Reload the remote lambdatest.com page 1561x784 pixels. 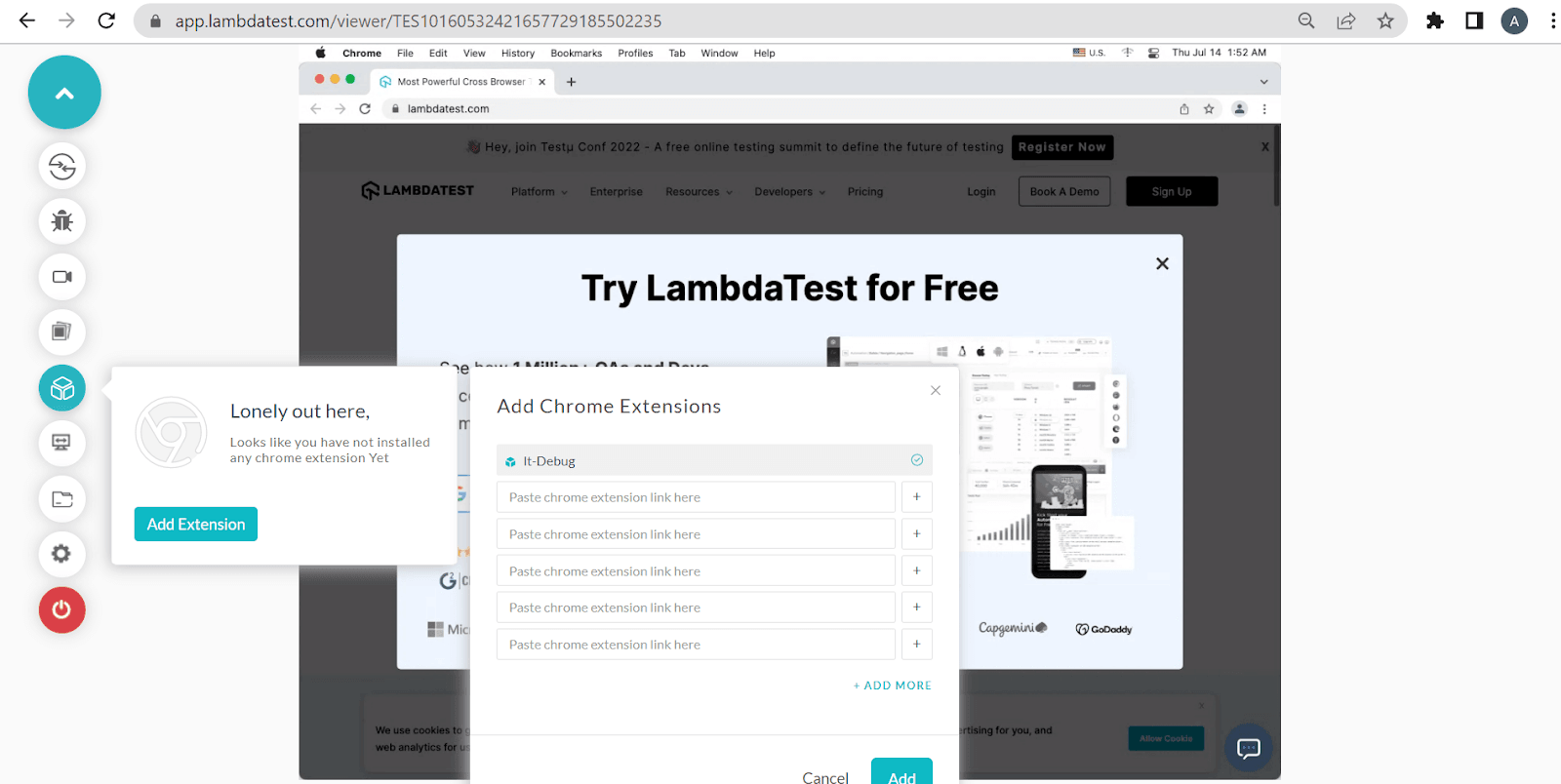(365, 109)
